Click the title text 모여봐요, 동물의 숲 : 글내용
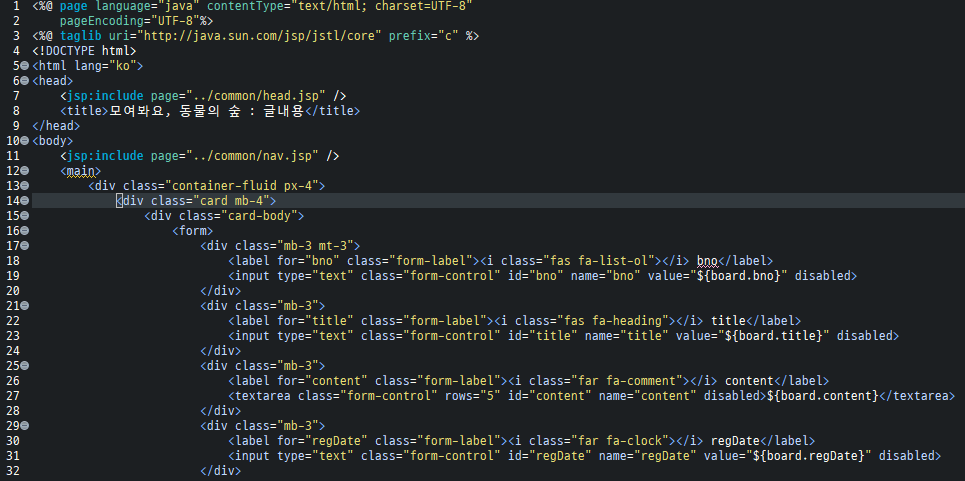Image resolution: width=965 pixels, height=481 pixels. pyautogui.click(x=207, y=111)
